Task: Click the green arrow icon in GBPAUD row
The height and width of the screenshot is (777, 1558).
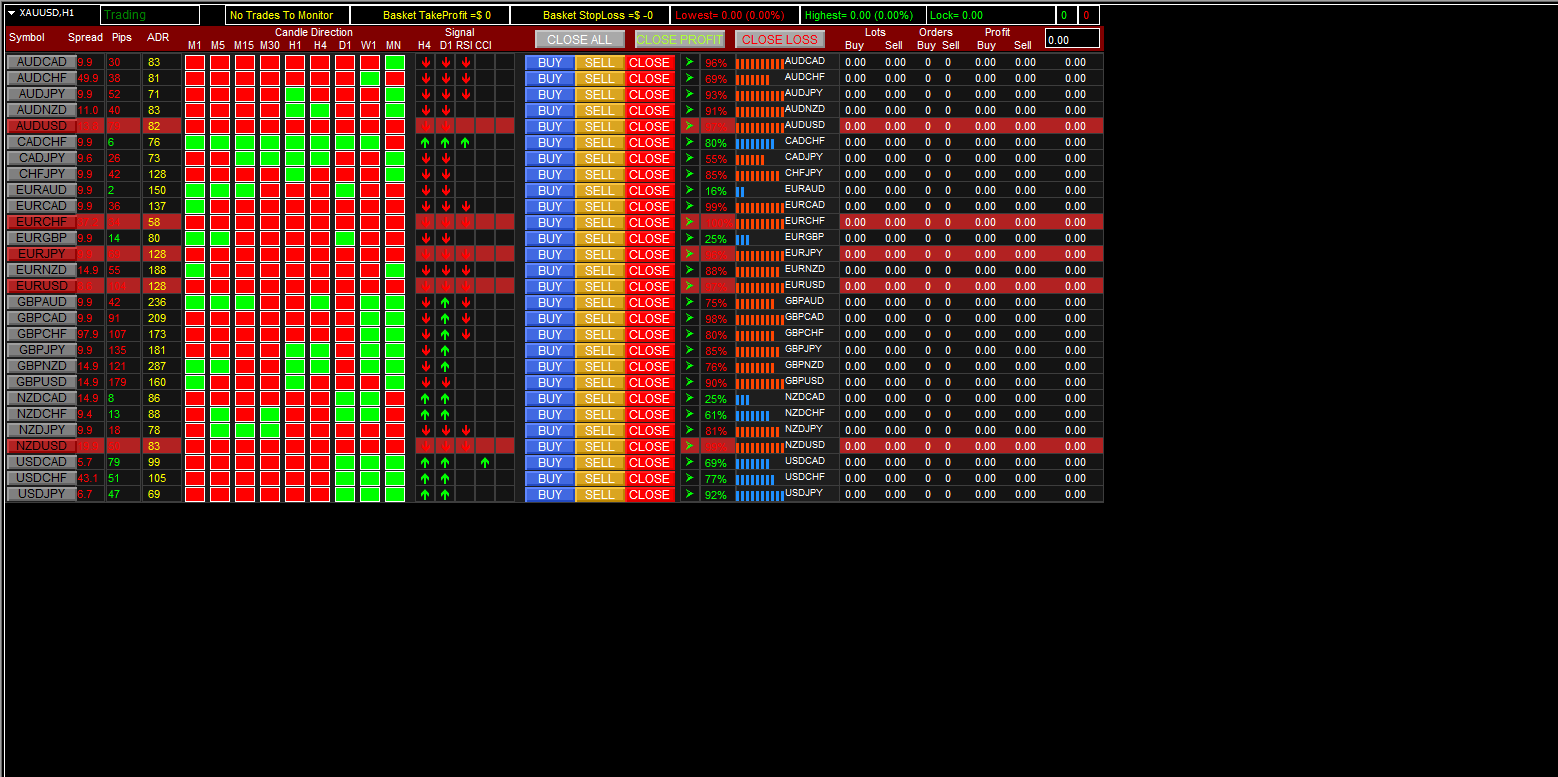Action: [x=689, y=302]
